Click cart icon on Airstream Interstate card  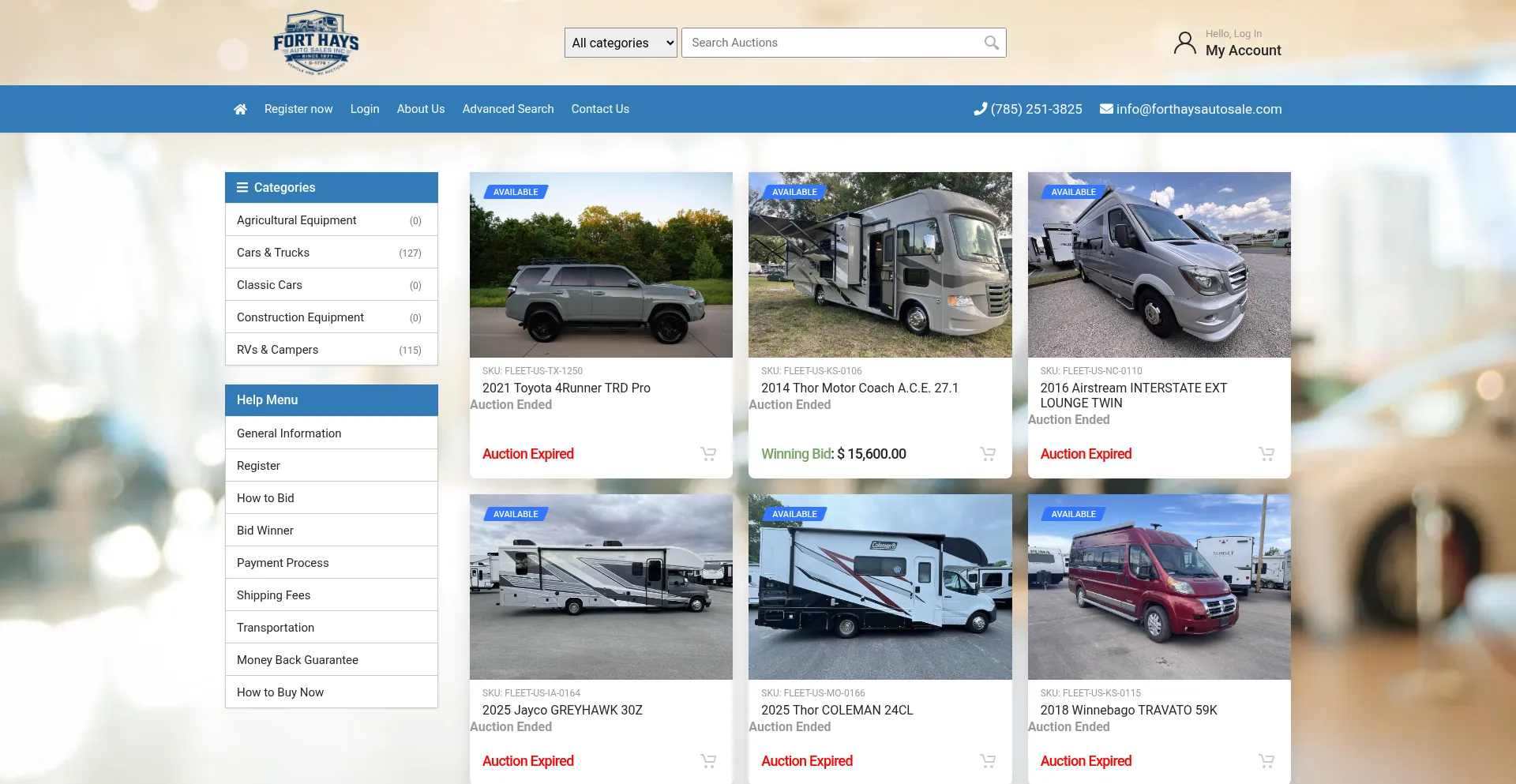click(1266, 454)
